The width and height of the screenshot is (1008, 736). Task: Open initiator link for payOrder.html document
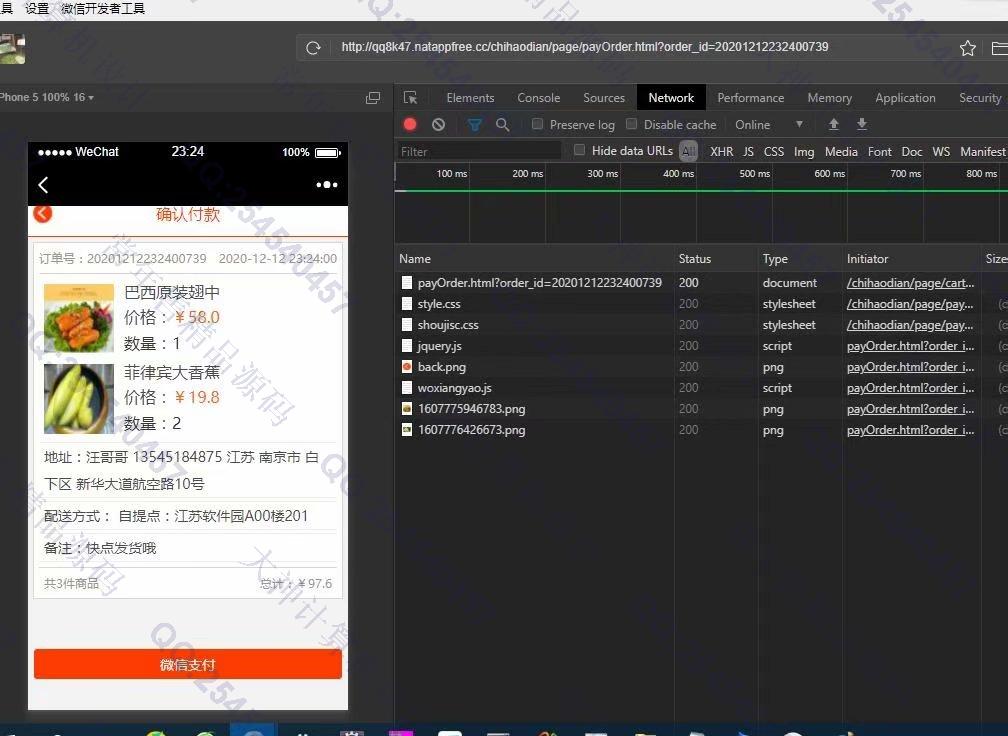click(910, 283)
